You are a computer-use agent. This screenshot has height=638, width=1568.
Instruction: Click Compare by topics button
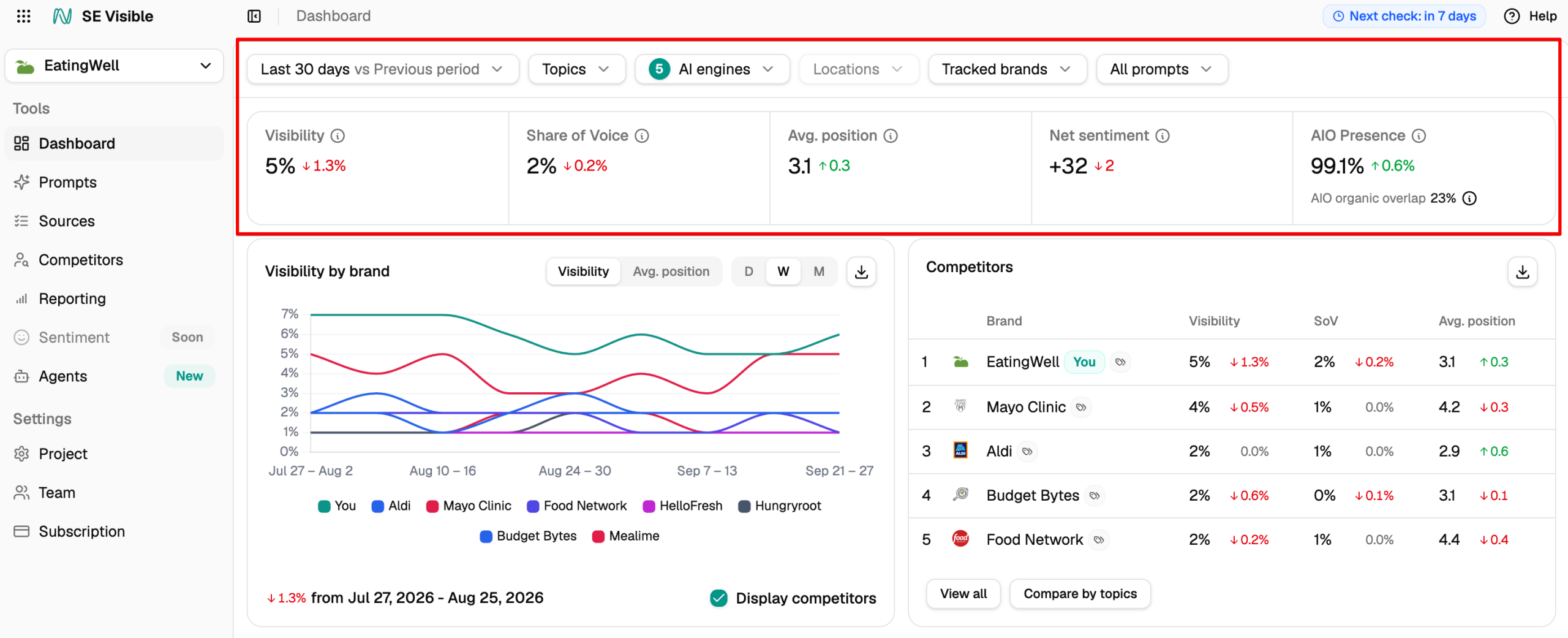1080,594
